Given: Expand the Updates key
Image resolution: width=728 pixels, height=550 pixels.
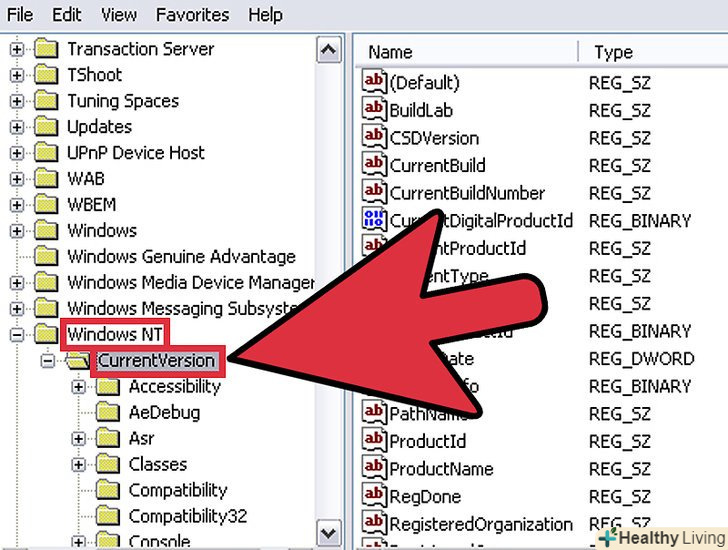Looking at the screenshot, I should point(17,127).
